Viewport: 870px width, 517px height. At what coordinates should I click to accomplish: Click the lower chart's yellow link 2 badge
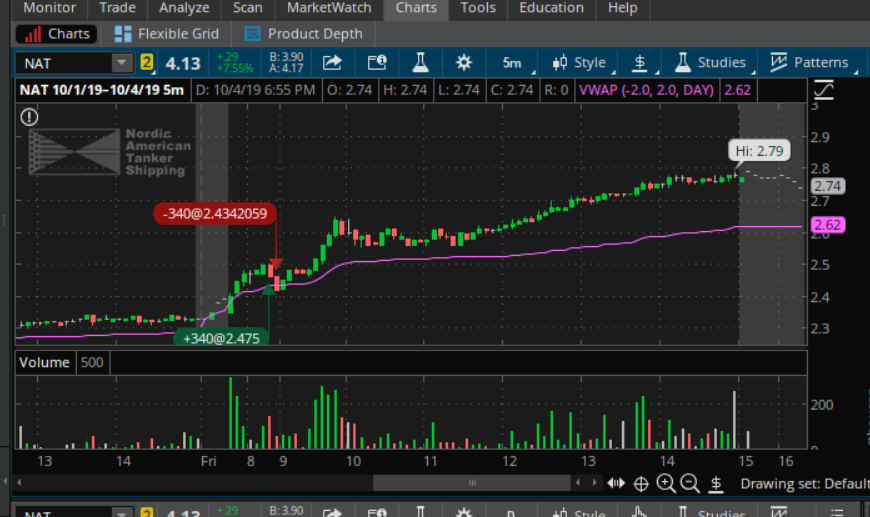point(146,513)
